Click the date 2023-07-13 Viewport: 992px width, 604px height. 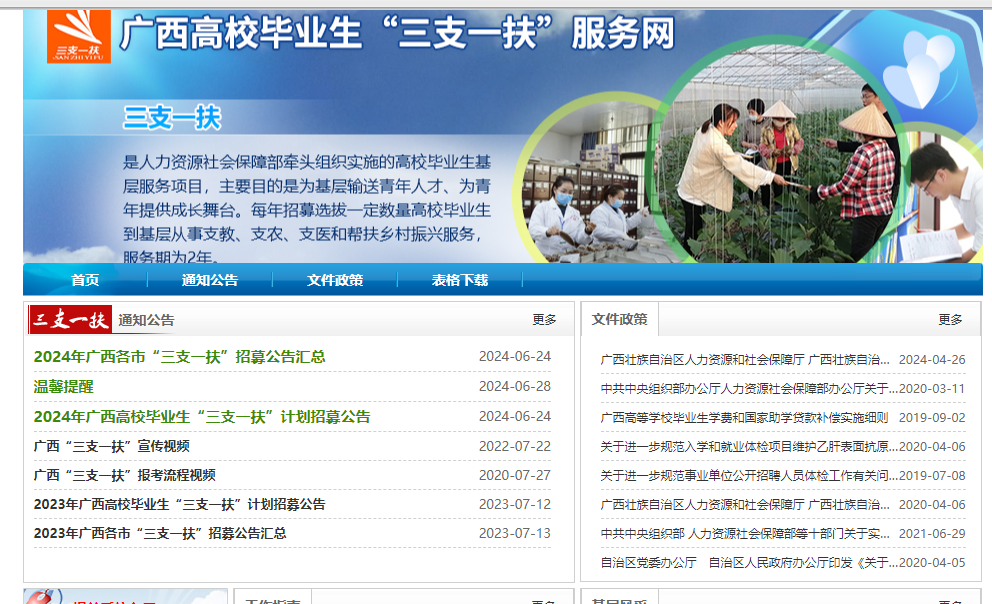pyautogui.click(x=514, y=534)
